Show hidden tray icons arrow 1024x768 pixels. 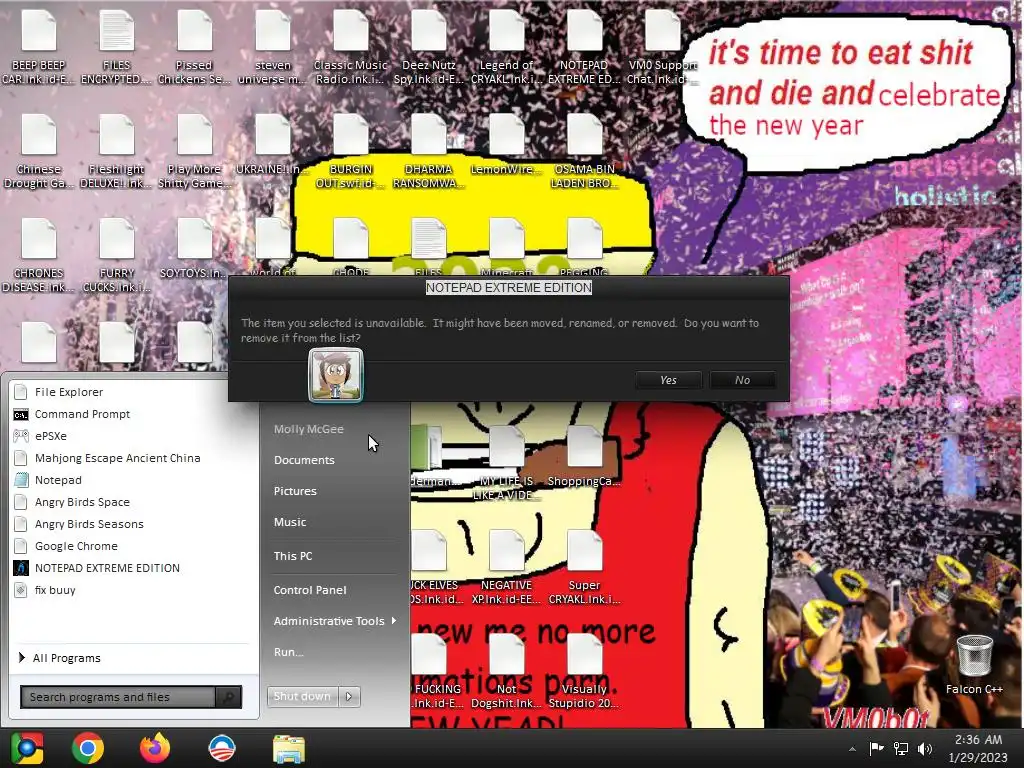852,749
